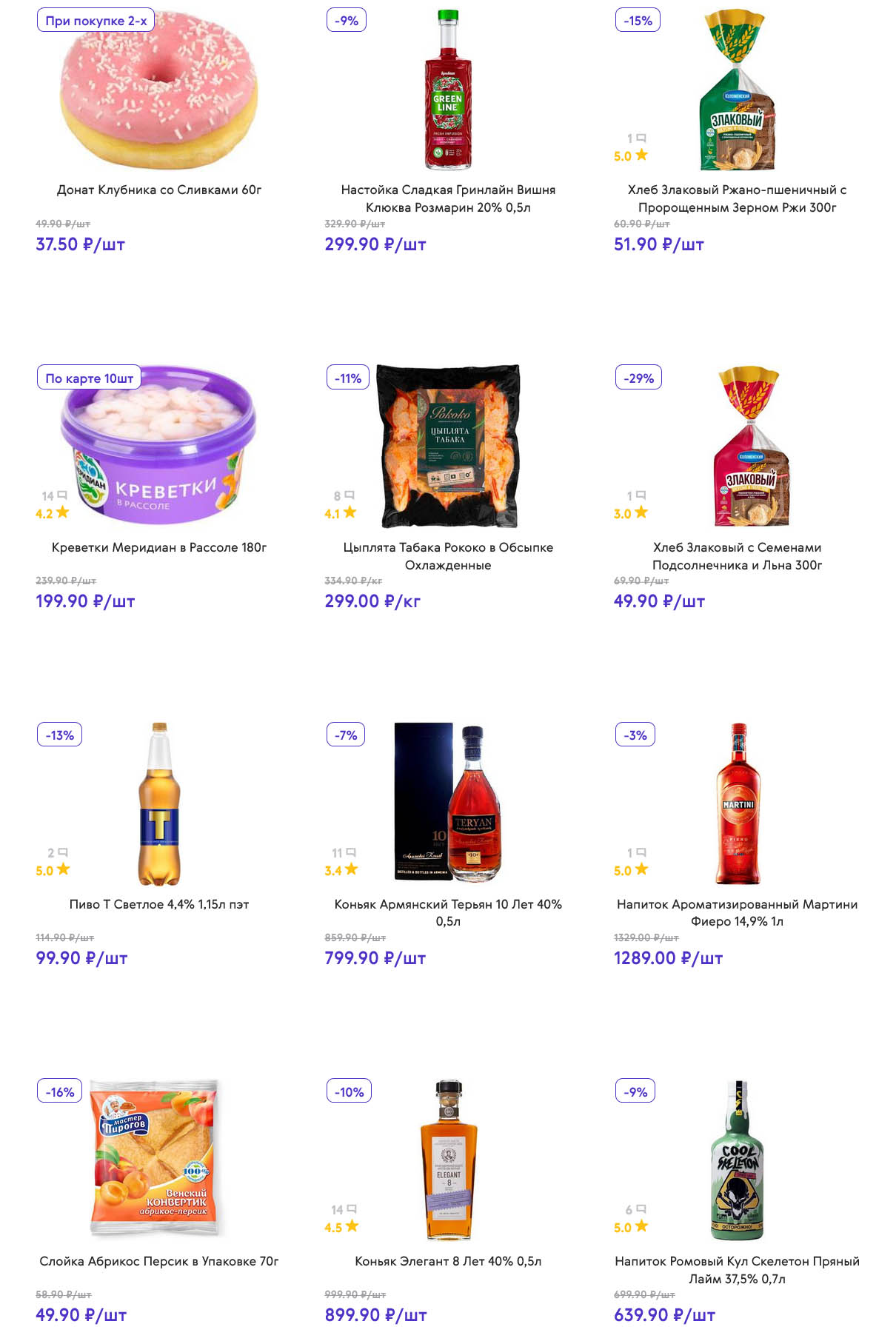Click the 4.5 star rating on Elegant cognac
Image resolution: width=896 pixels, height=1344 pixels.
pyautogui.click(x=341, y=1227)
